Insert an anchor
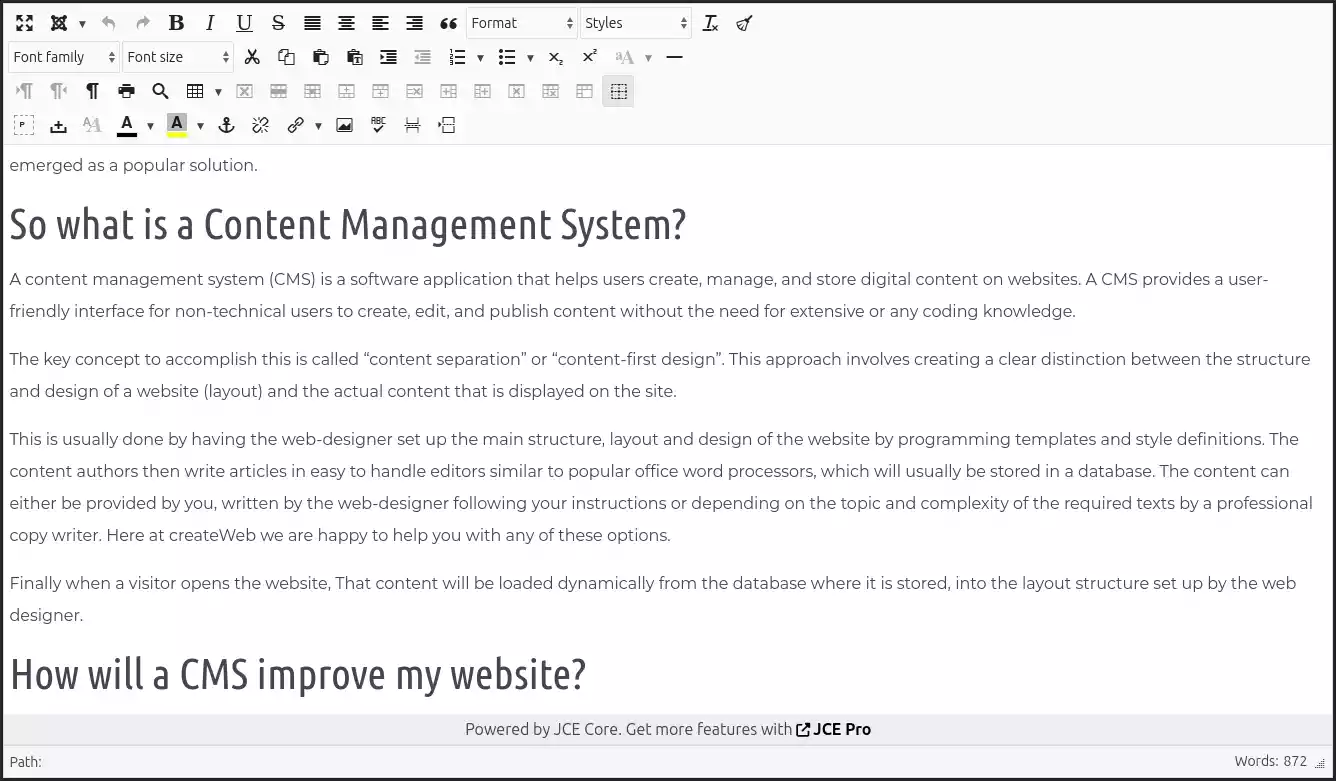The height and width of the screenshot is (781, 1336). click(x=226, y=125)
